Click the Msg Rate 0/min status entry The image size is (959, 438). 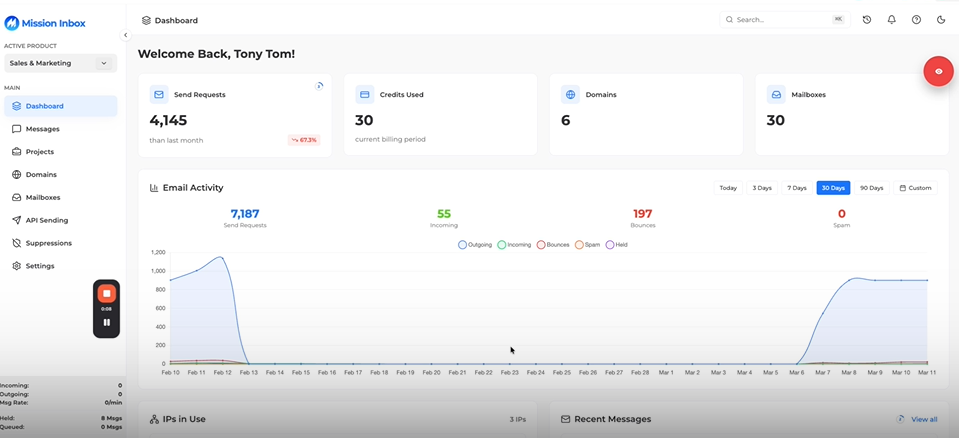[61, 403]
